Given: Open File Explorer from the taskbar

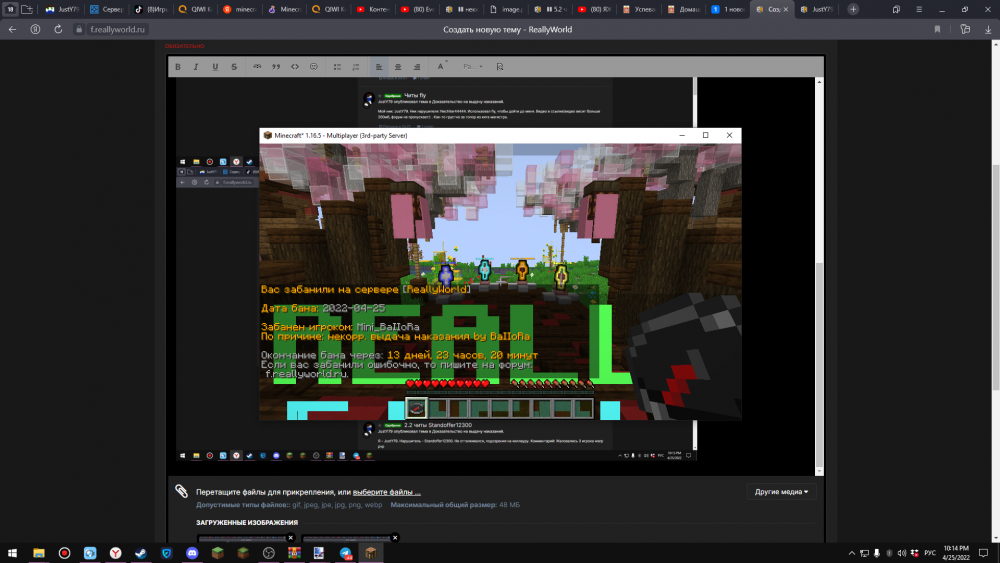Looking at the screenshot, I should click(39, 553).
